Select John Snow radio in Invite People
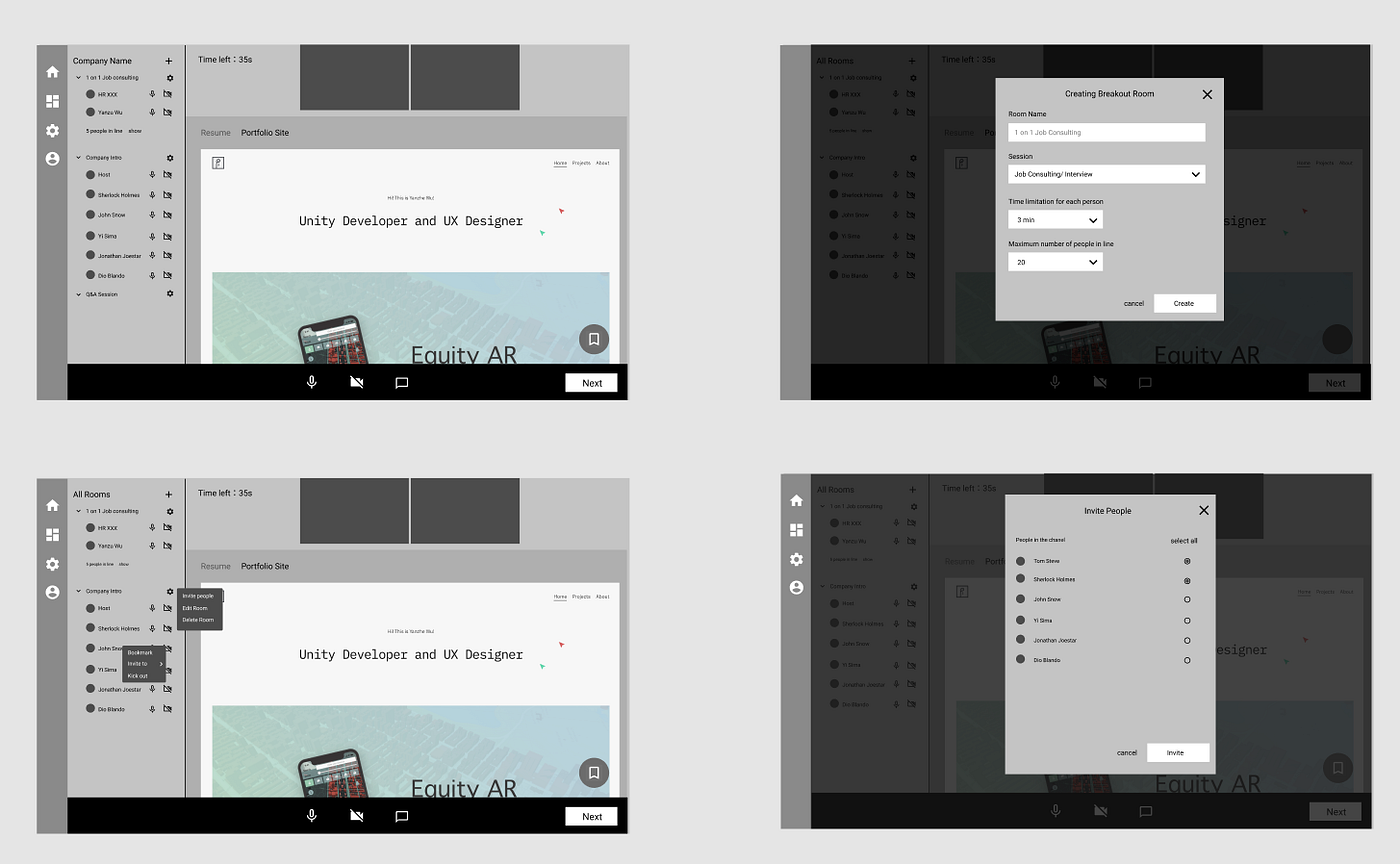Viewport: 1400px width, 864px height. (x=1187, y=600)
